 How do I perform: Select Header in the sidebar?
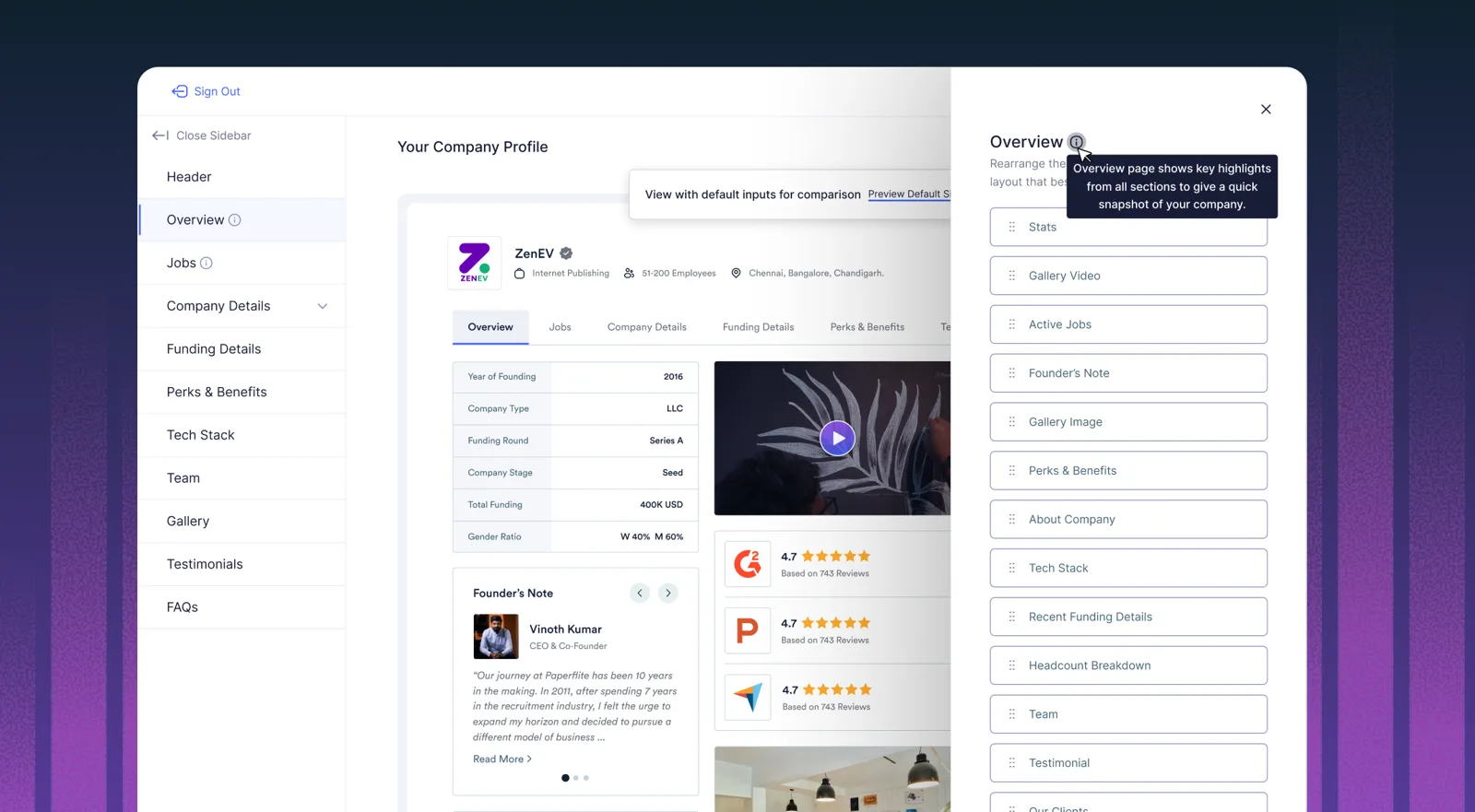(242, 177)
